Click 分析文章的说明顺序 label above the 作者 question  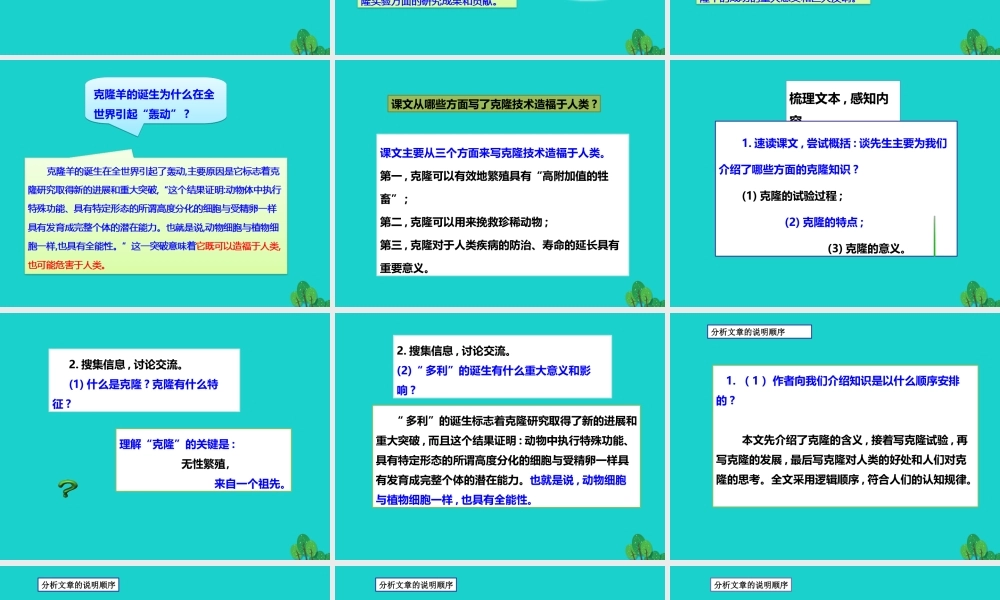[x=759, y=332]
